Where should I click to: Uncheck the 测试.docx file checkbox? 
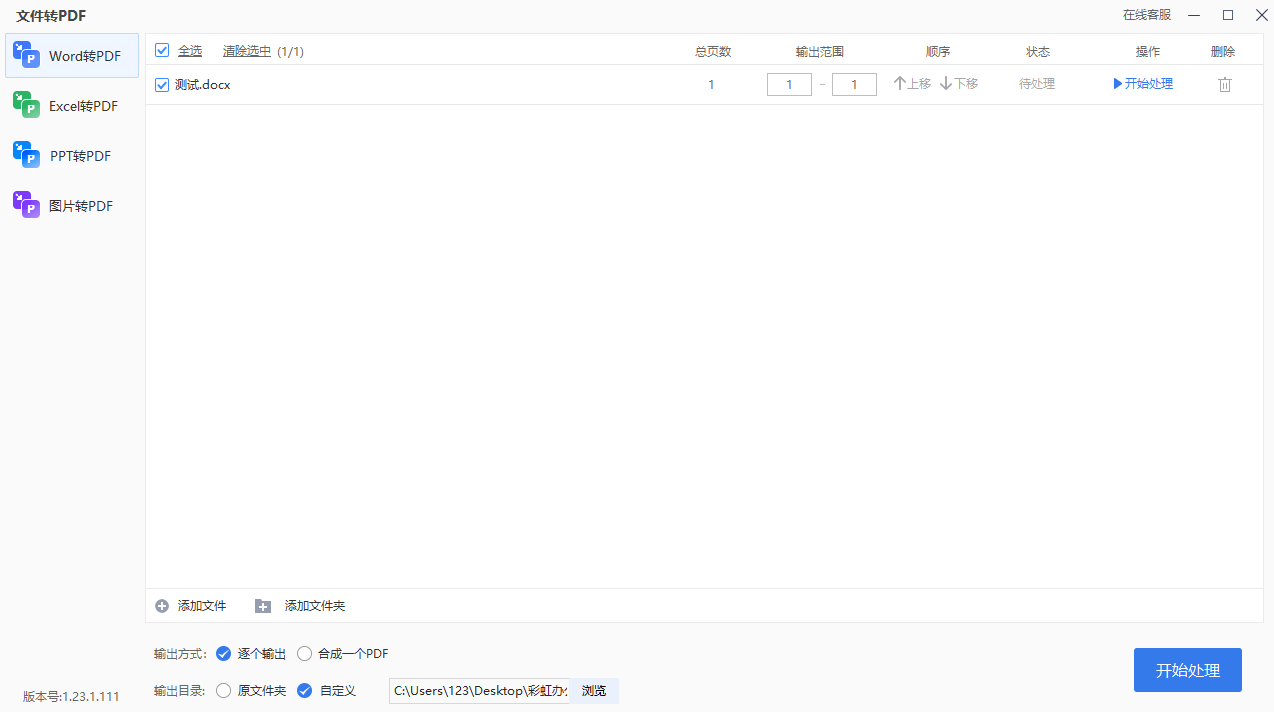click(x=162, y=85)
